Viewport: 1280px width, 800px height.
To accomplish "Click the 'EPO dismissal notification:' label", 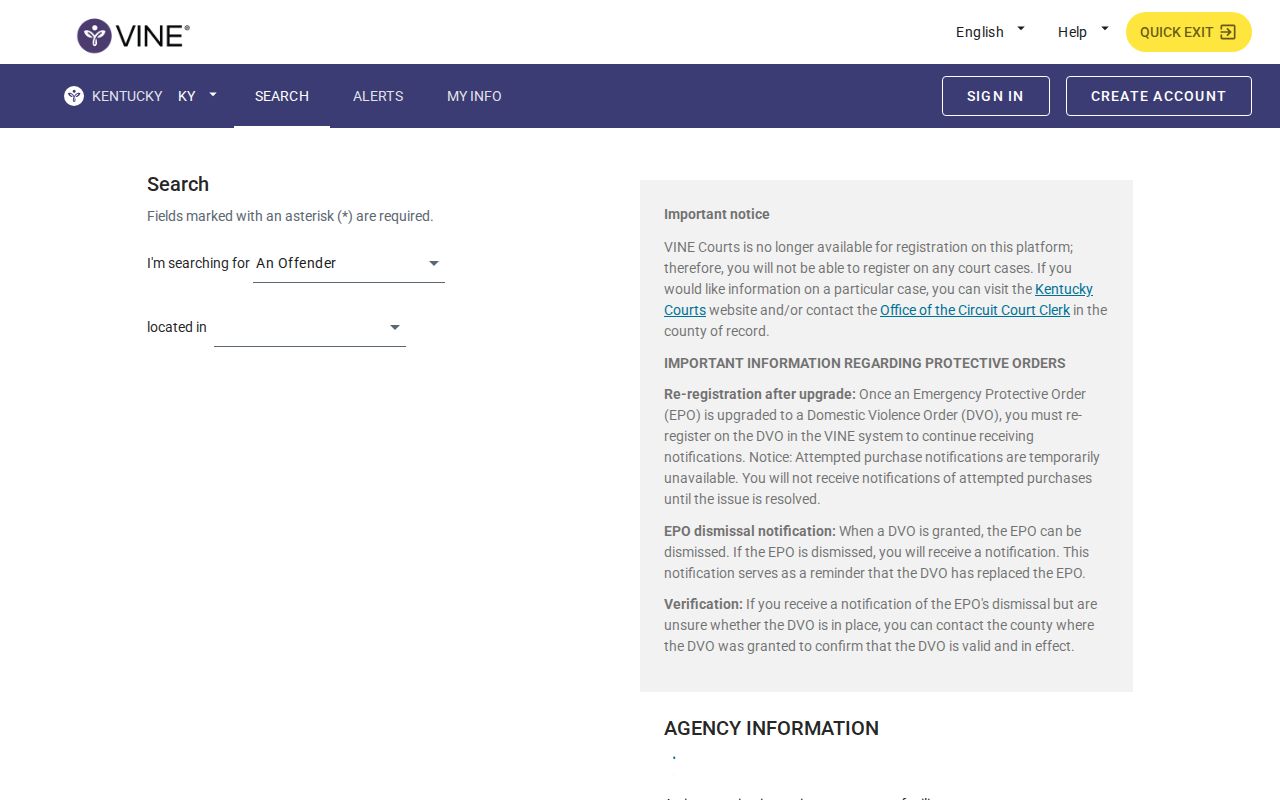I will (750, 531).
